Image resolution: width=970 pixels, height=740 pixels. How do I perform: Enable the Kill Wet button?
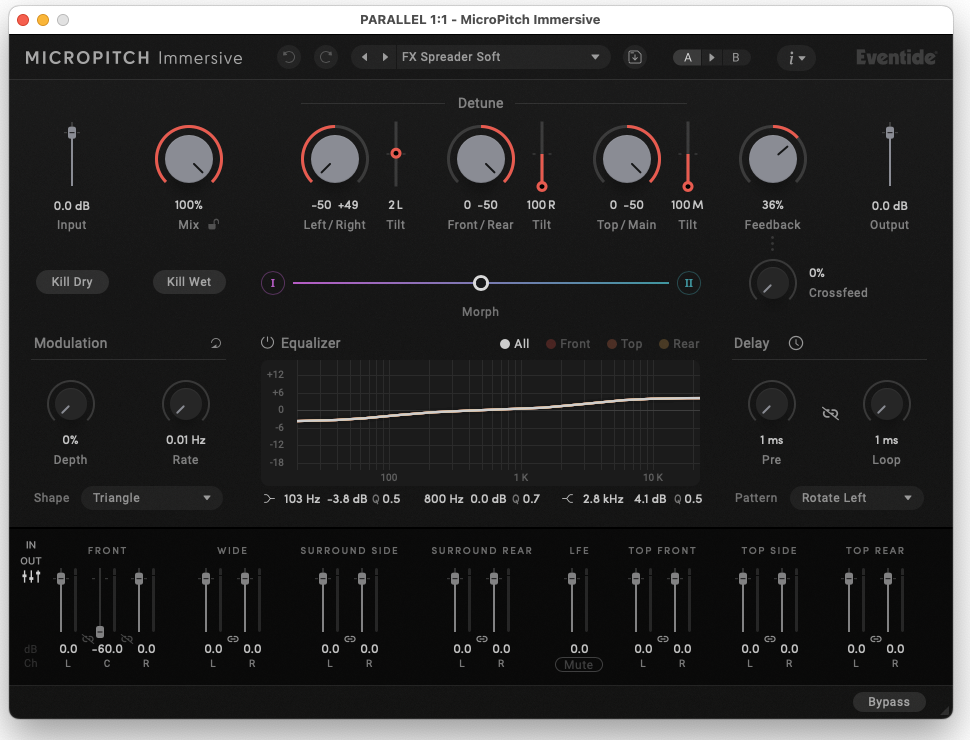tap(189, 282)
